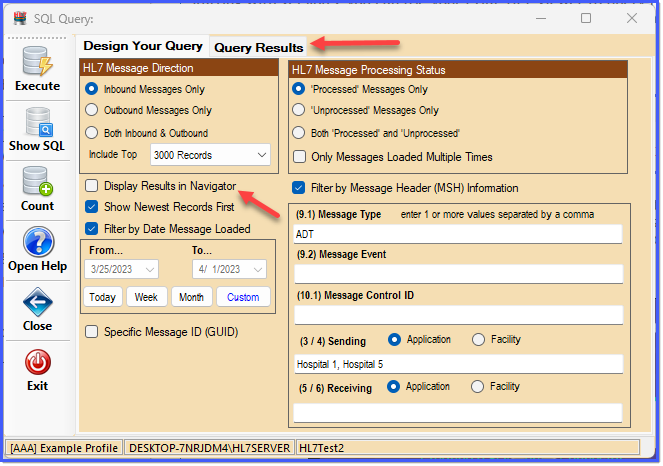Select Receiving Facility radio button
This screenshot has height=466, width=663.
pyautogui.click(x=478, y=387)
